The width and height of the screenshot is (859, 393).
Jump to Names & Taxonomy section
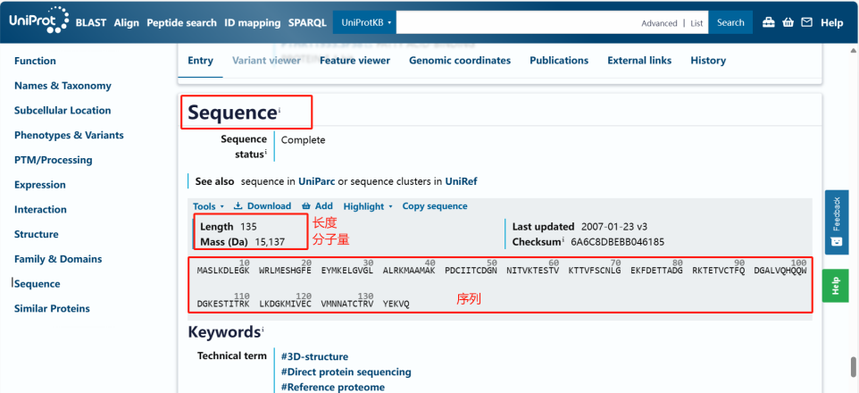point(62,86)
